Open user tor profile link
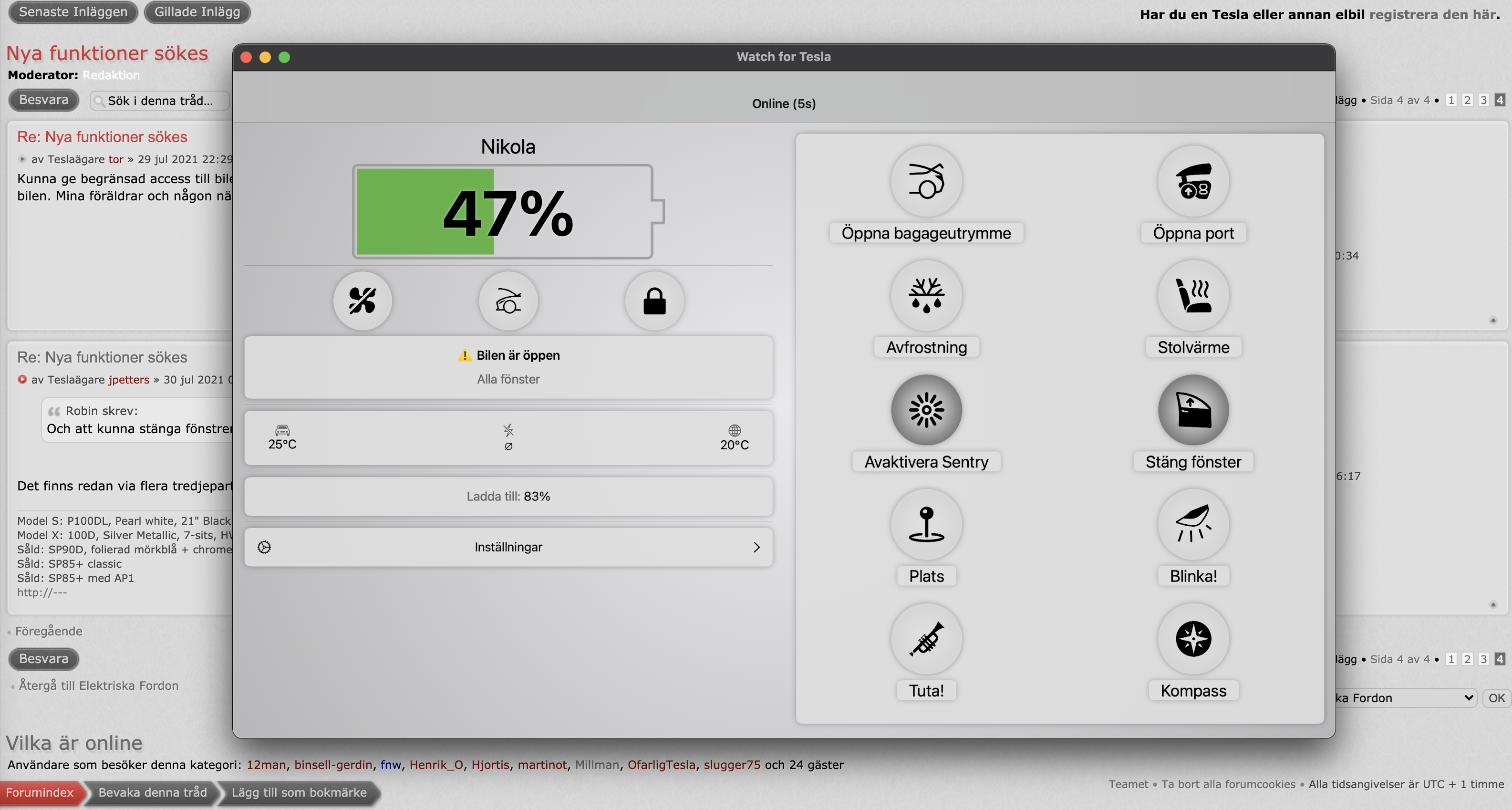This screenshot has height=810, width=1512. pos(115,159)
